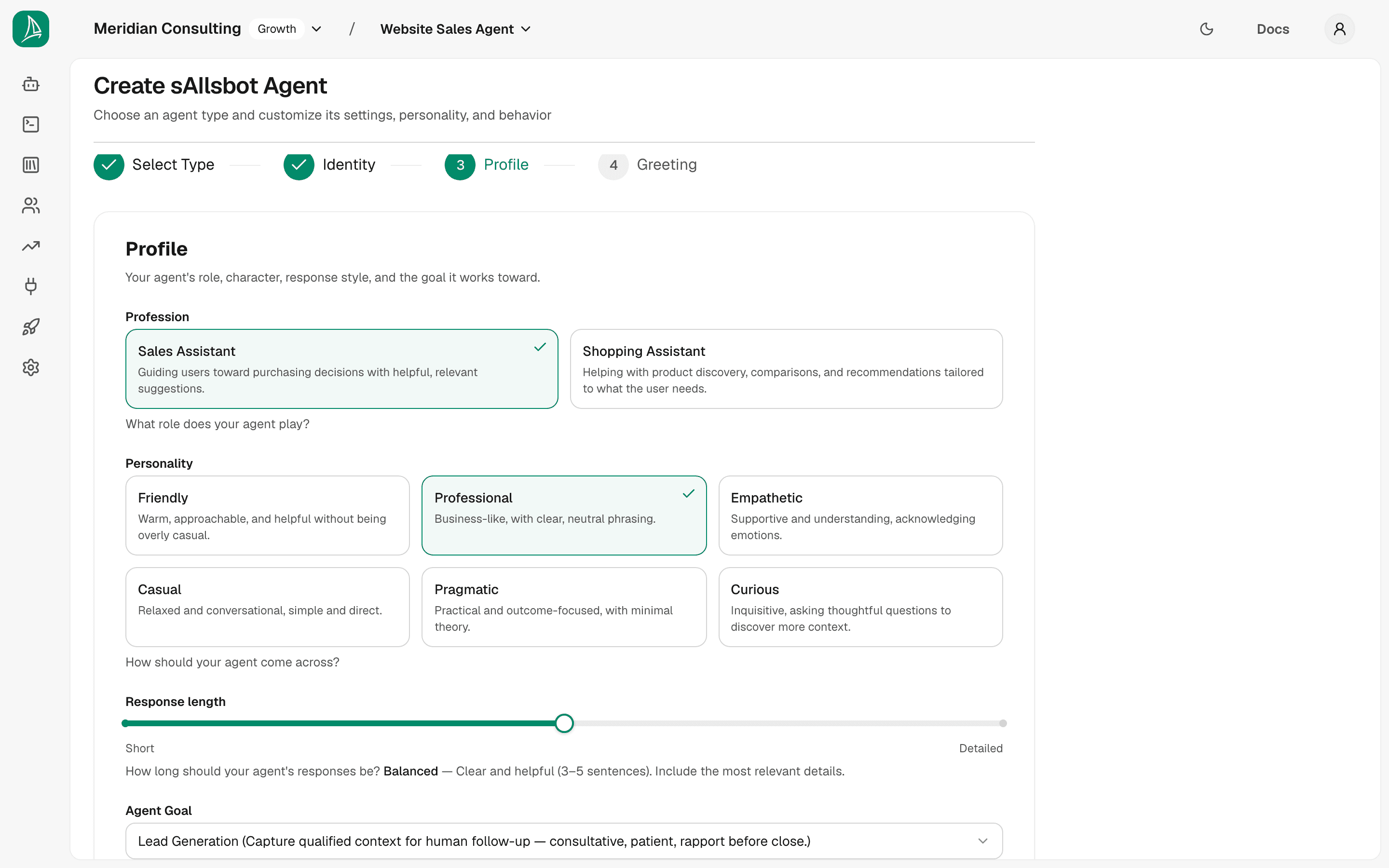Choose the Empathetic personality card
Screen dimensions: 1389x868
(860, 515)
